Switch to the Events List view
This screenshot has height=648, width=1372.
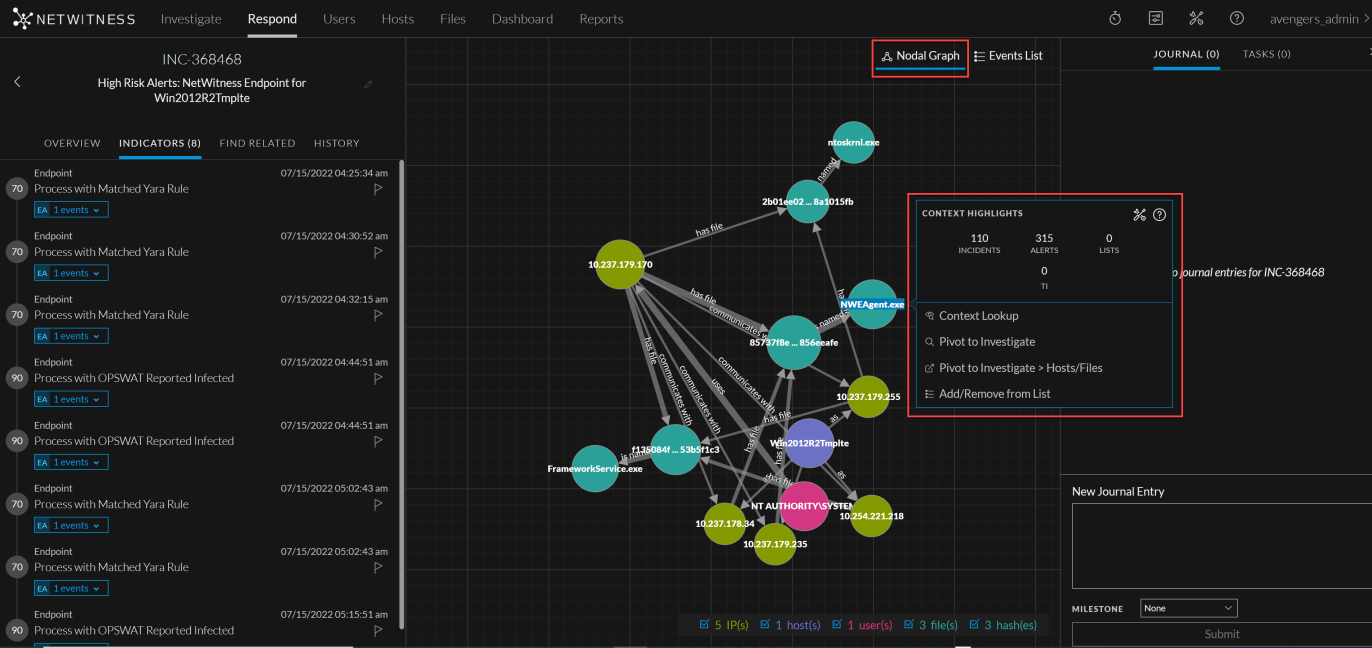1008,56
